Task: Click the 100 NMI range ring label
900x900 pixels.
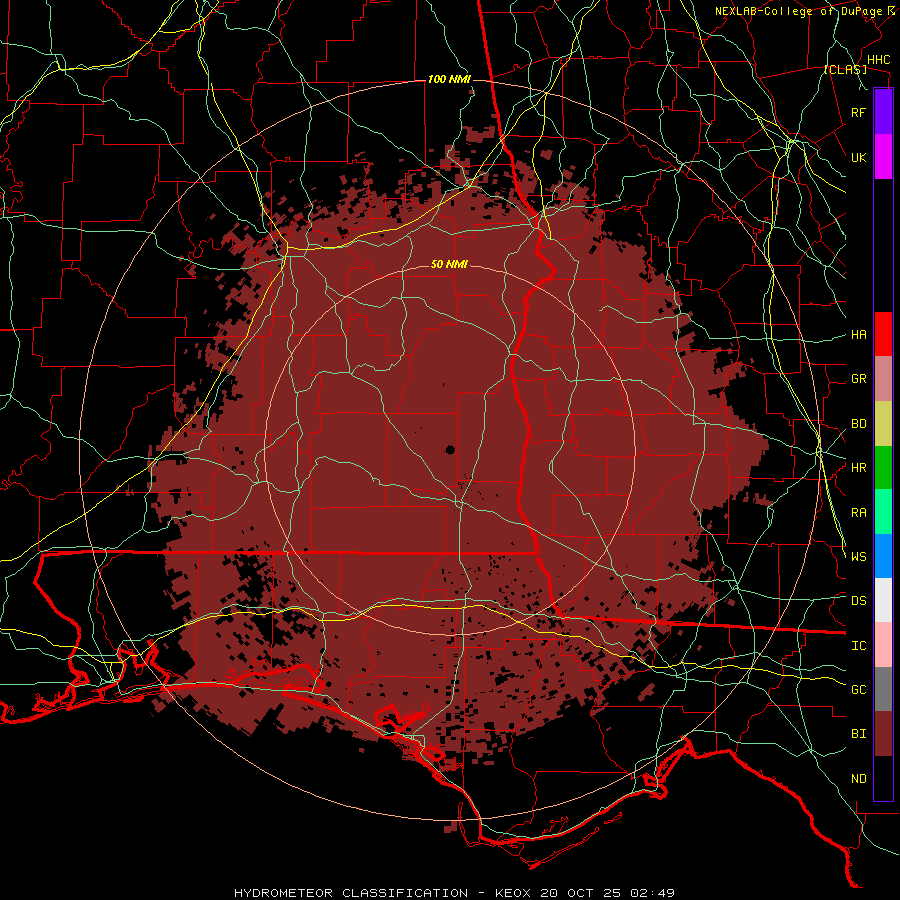Action: 449,79
